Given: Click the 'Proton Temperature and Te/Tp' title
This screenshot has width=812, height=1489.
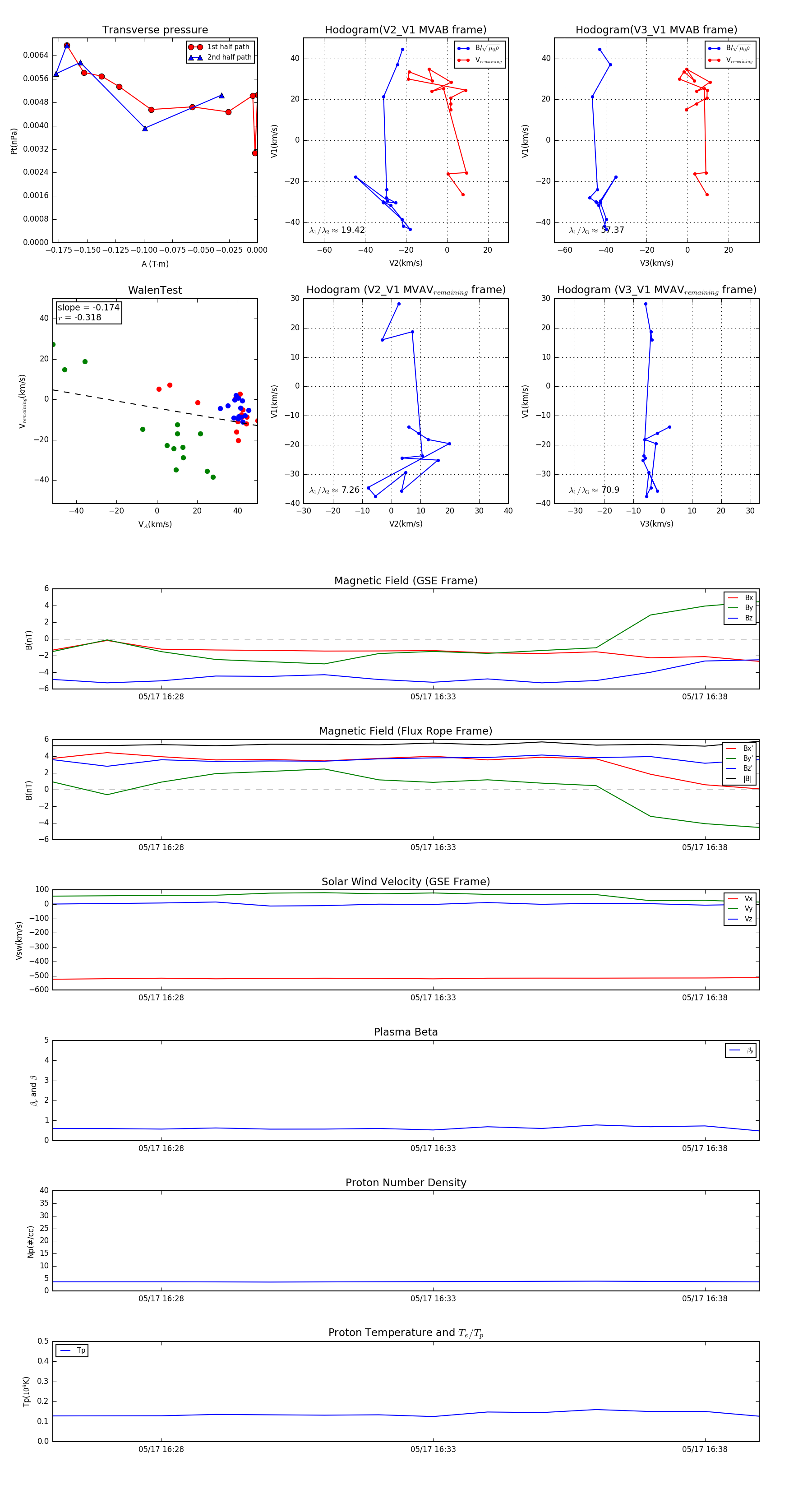Looking at the screenshot, I should pyautogui.click(x=406, y=1333).
